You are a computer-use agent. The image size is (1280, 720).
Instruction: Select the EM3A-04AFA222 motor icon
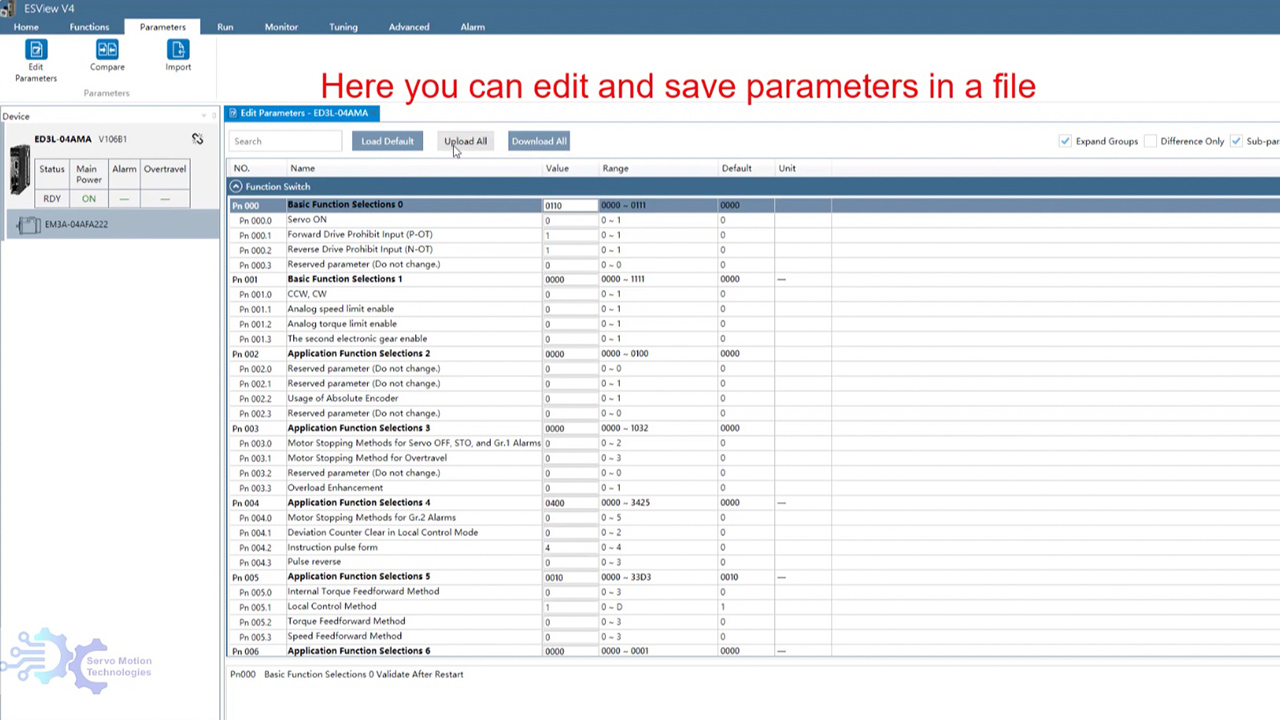tap(29, 225)
